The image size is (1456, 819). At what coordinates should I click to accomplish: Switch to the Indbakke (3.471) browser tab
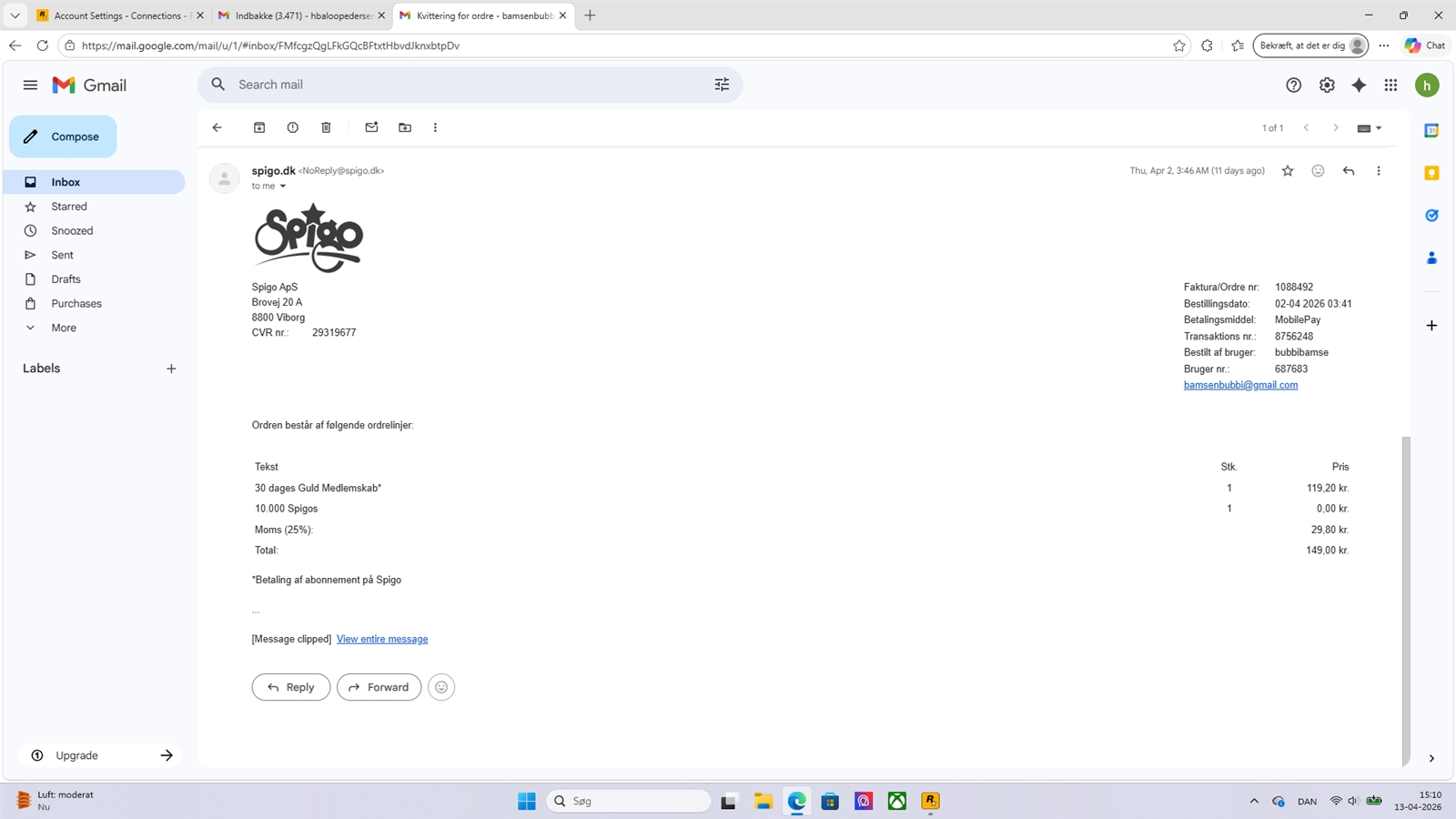tap(301, 15)
